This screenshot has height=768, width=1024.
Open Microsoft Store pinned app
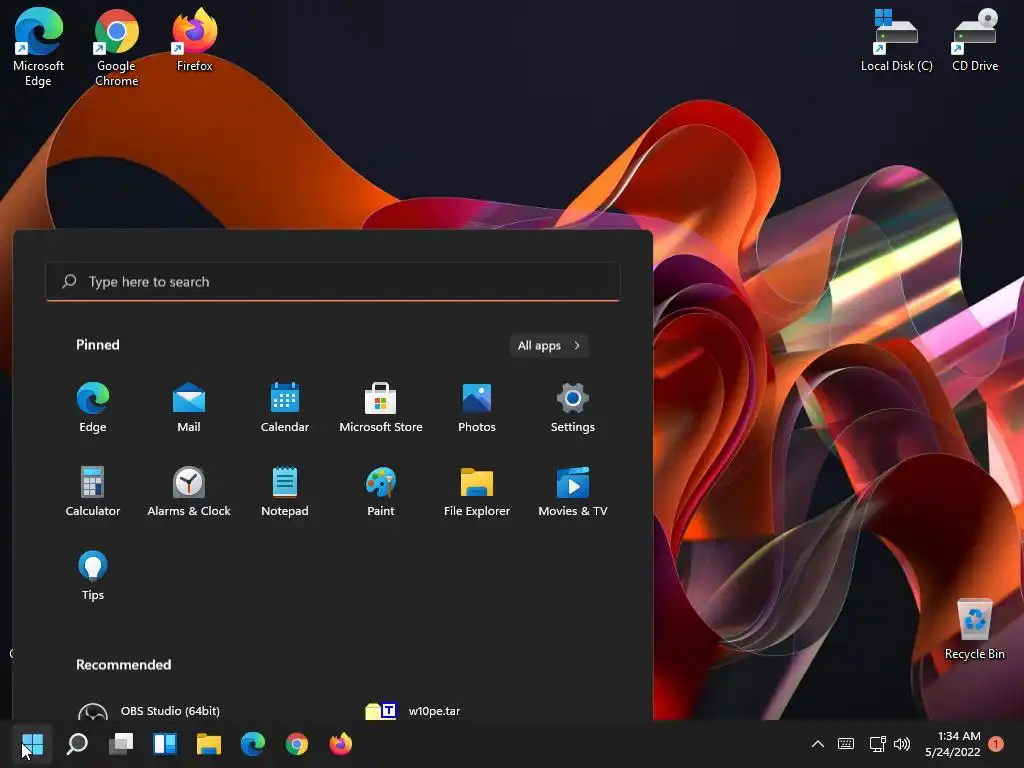[x=381, y=408]
